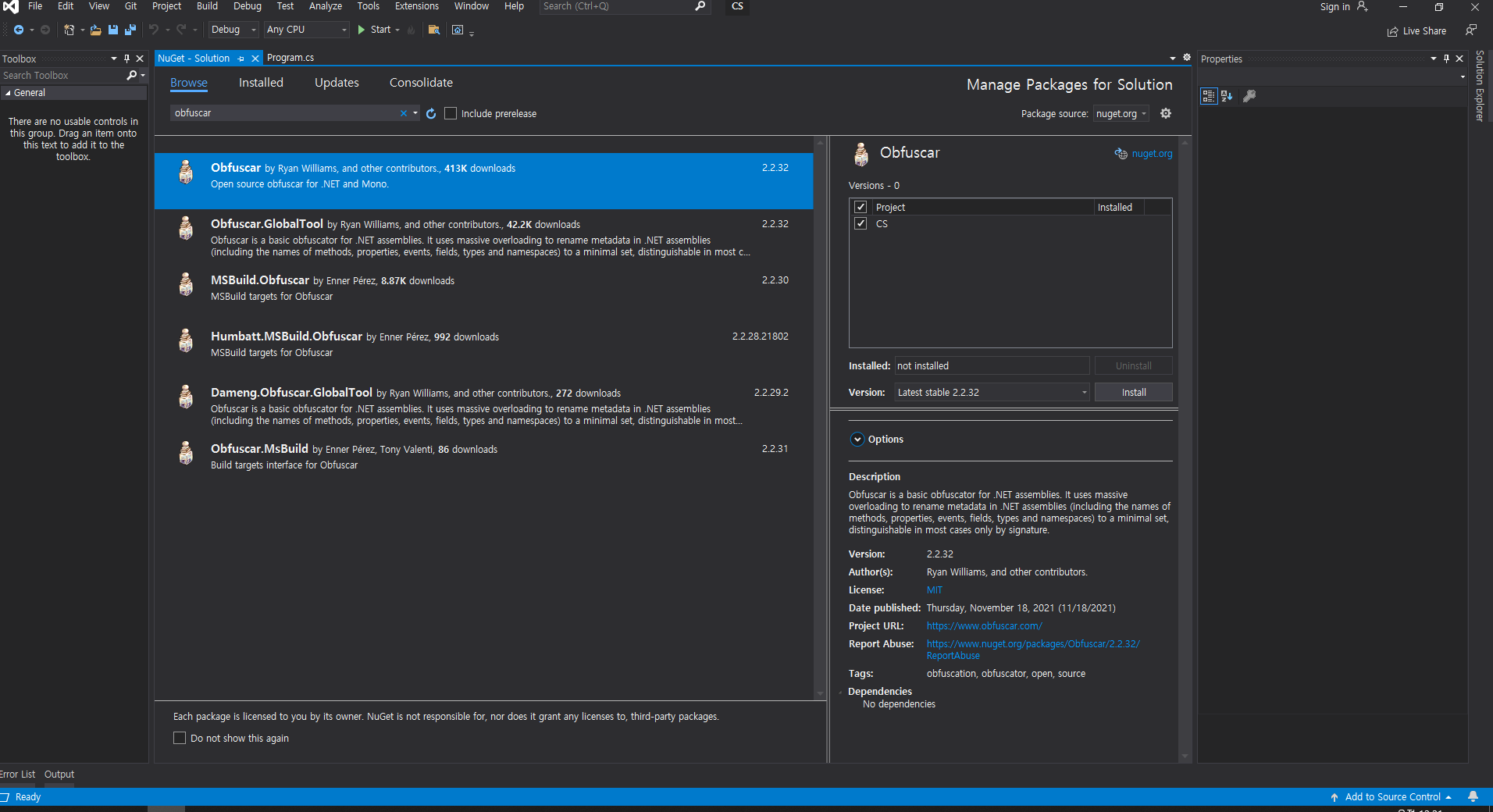Clear the obfuscar search text
The height and width of the screenshot is (812, 1493).
404,113
